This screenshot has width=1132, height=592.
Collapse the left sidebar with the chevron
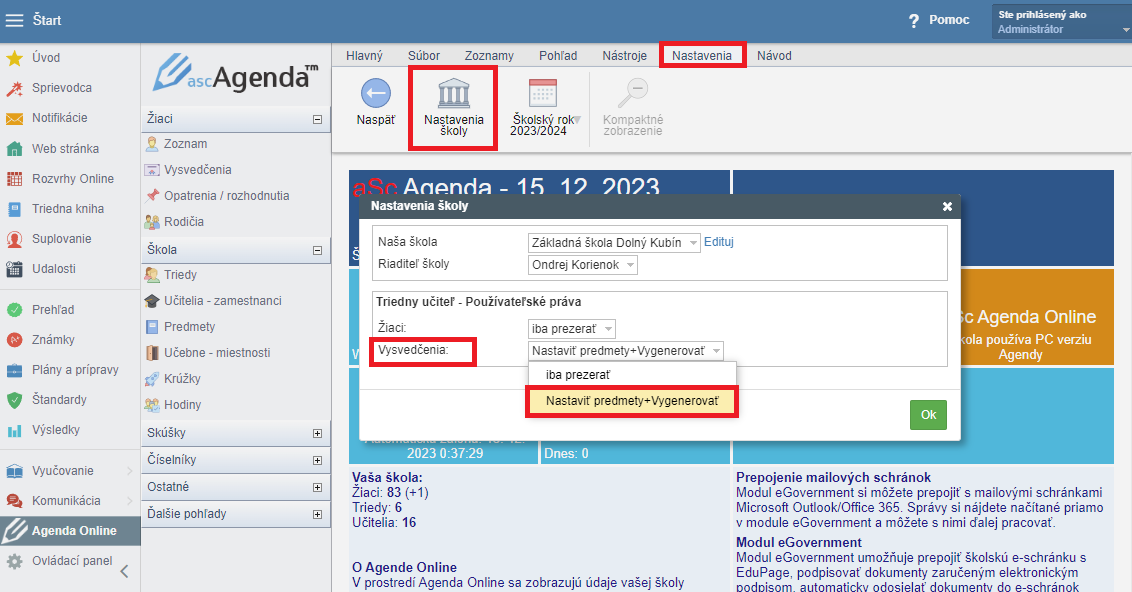pos(124,572)
